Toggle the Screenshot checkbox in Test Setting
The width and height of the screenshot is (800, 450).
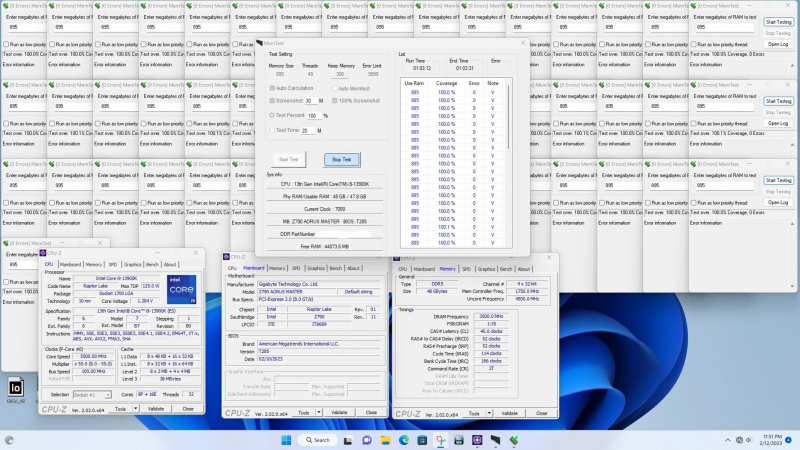[272, 100]
